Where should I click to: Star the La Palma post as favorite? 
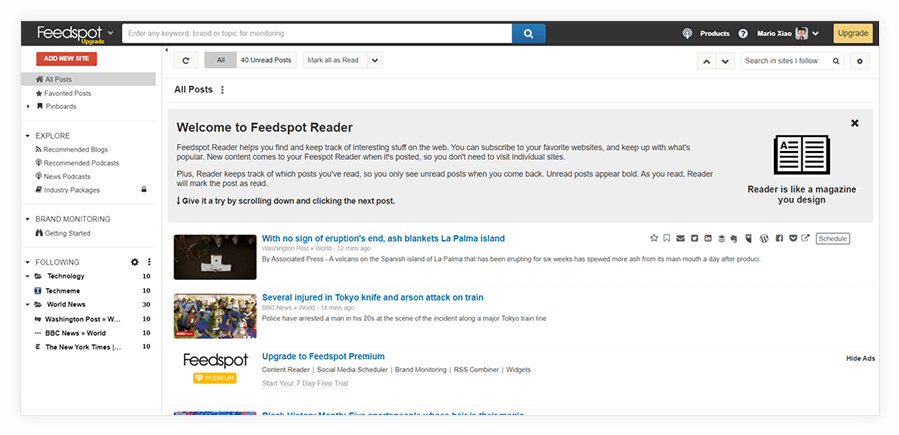tap(654, 238)
